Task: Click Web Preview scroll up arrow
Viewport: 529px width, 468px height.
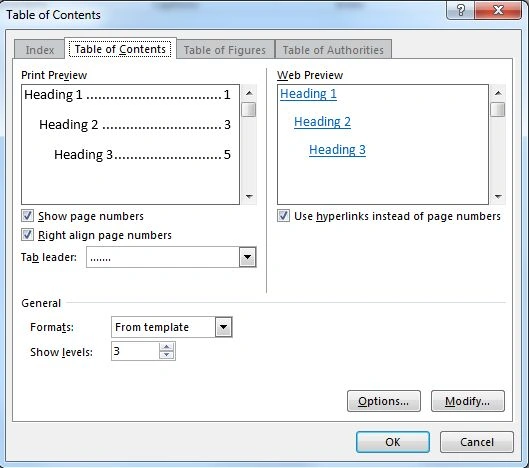Action: tap(498, 93)
